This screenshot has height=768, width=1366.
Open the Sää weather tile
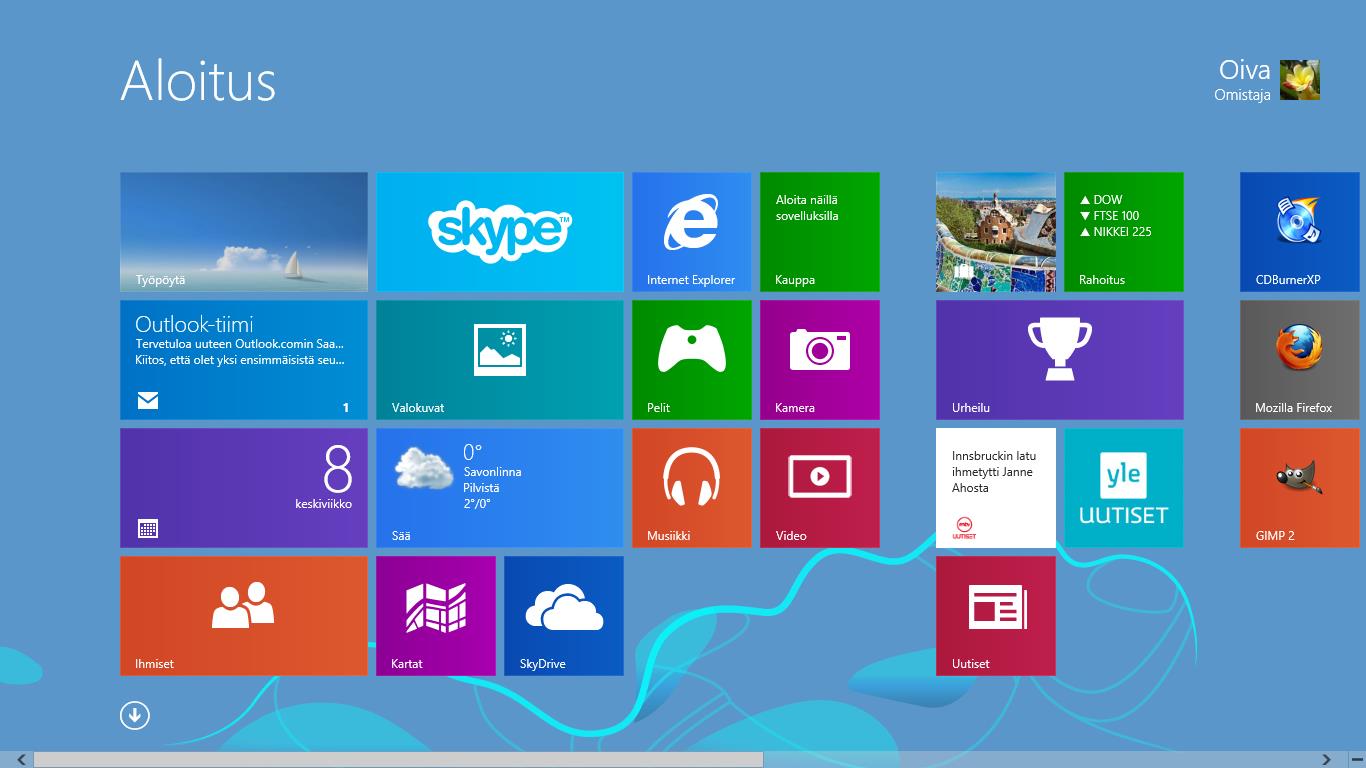(x=500, y=488)
